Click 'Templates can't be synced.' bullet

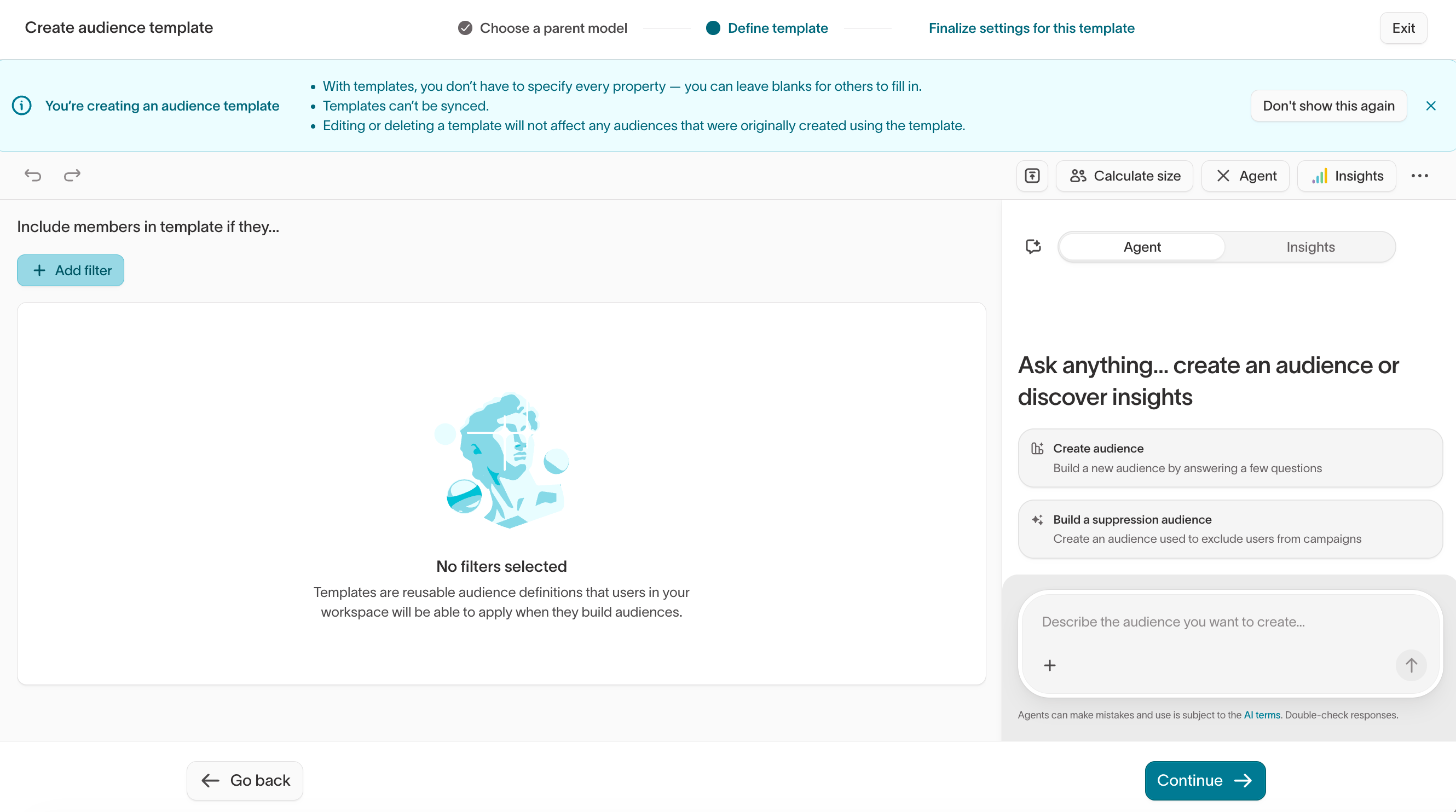[x=405, y=106]
